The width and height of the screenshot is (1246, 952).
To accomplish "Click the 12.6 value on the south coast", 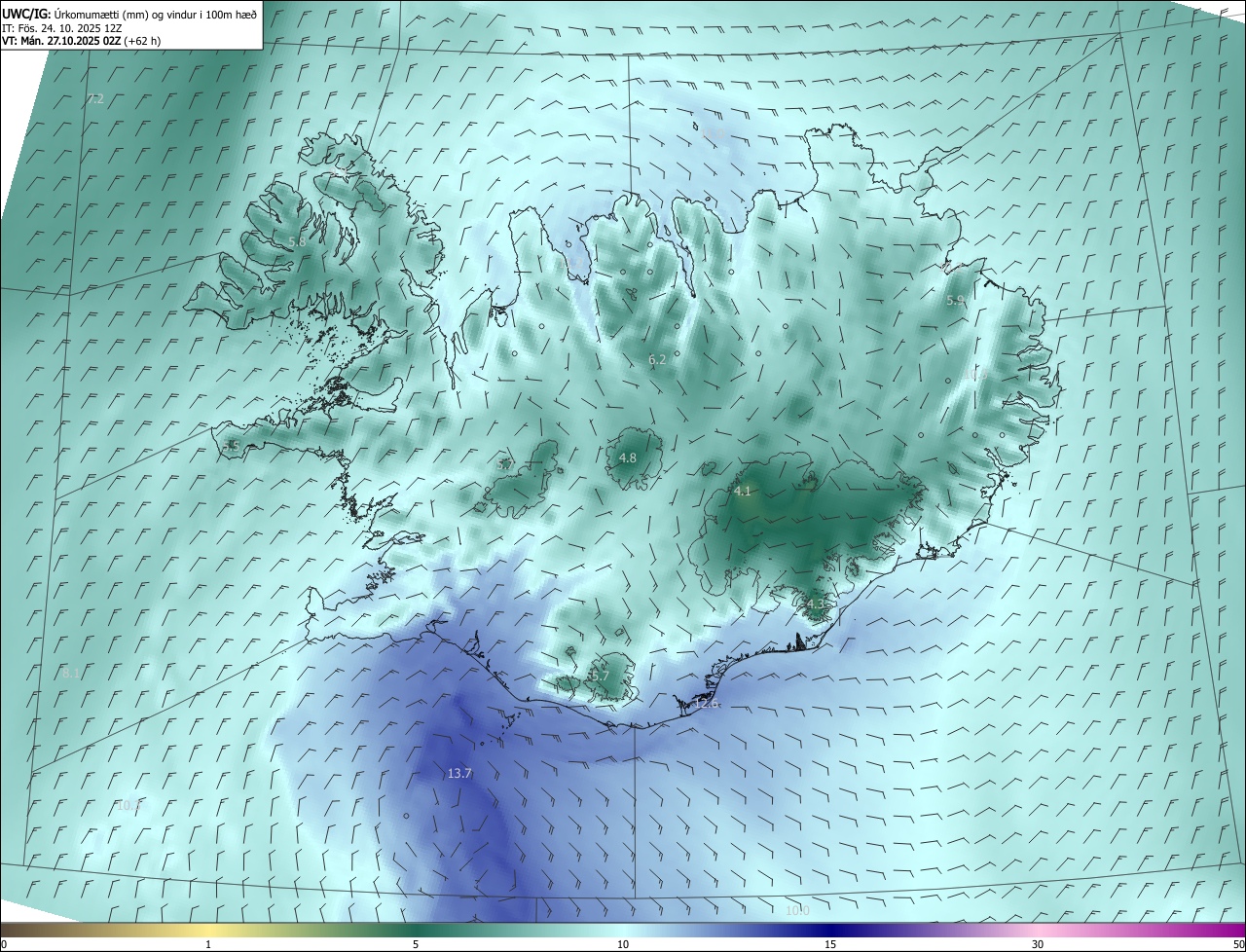I will 707,704.
